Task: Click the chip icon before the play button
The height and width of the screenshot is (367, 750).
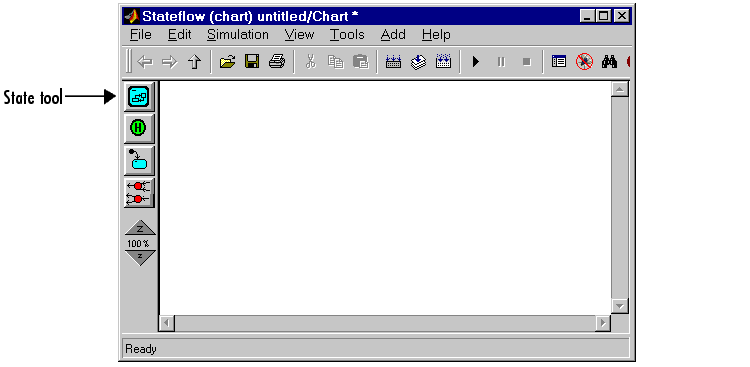Action: (443, 62)
